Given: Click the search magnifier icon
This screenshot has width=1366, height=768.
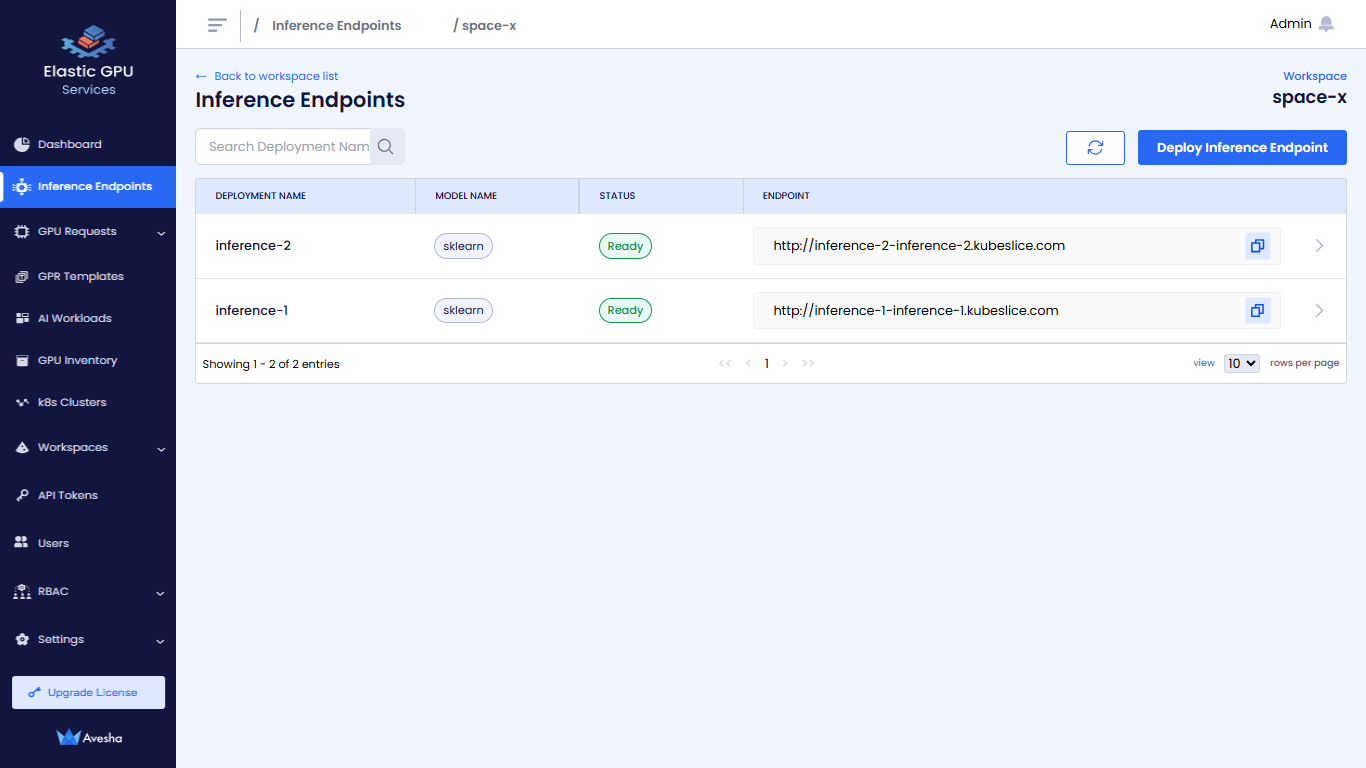Looking at the screenshot, I should 386,147.
